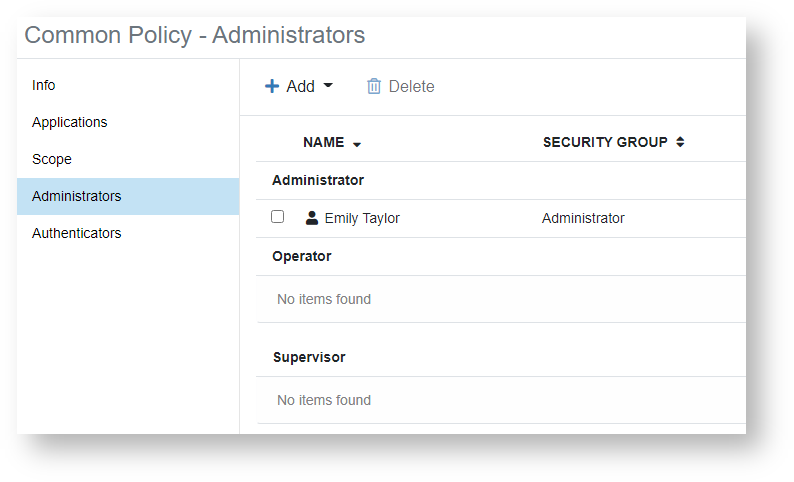Image resolution: width=794 pixels, height=482 pixels.
Task: Click the Administrator security group cell
Action: (583, 218)
